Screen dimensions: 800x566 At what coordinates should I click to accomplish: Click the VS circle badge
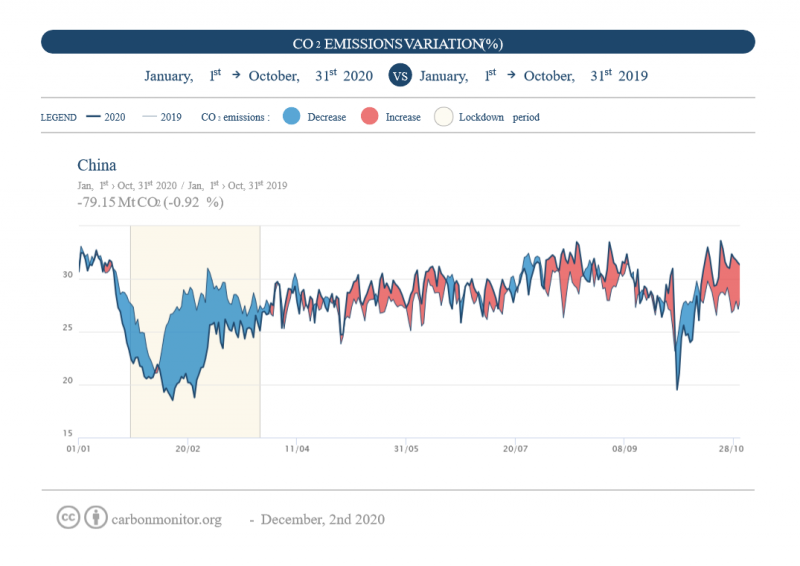[400, 76]
